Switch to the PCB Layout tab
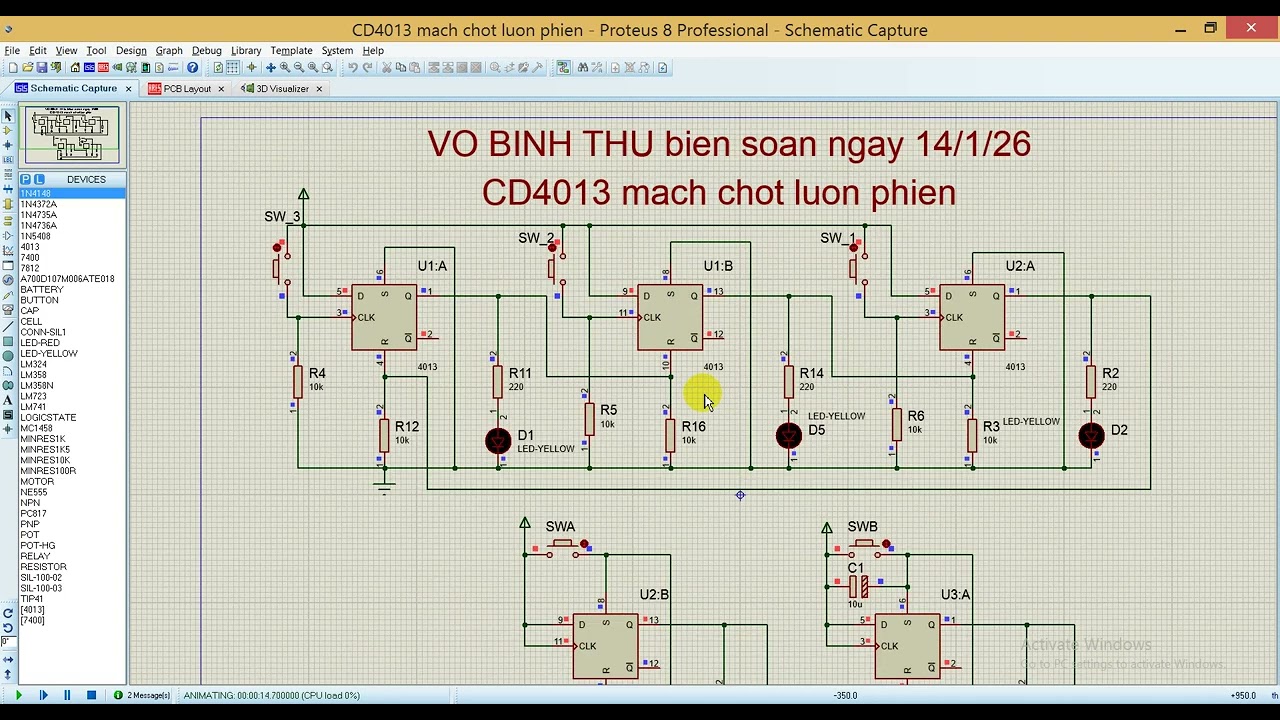 (x=187, y=89)
